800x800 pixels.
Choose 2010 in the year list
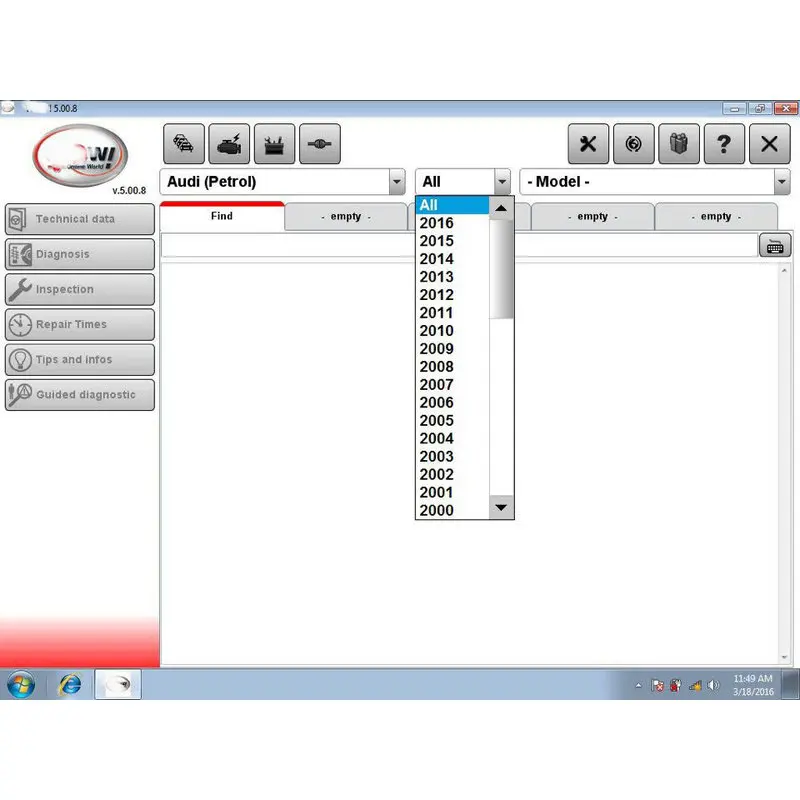tap(453, 331)
